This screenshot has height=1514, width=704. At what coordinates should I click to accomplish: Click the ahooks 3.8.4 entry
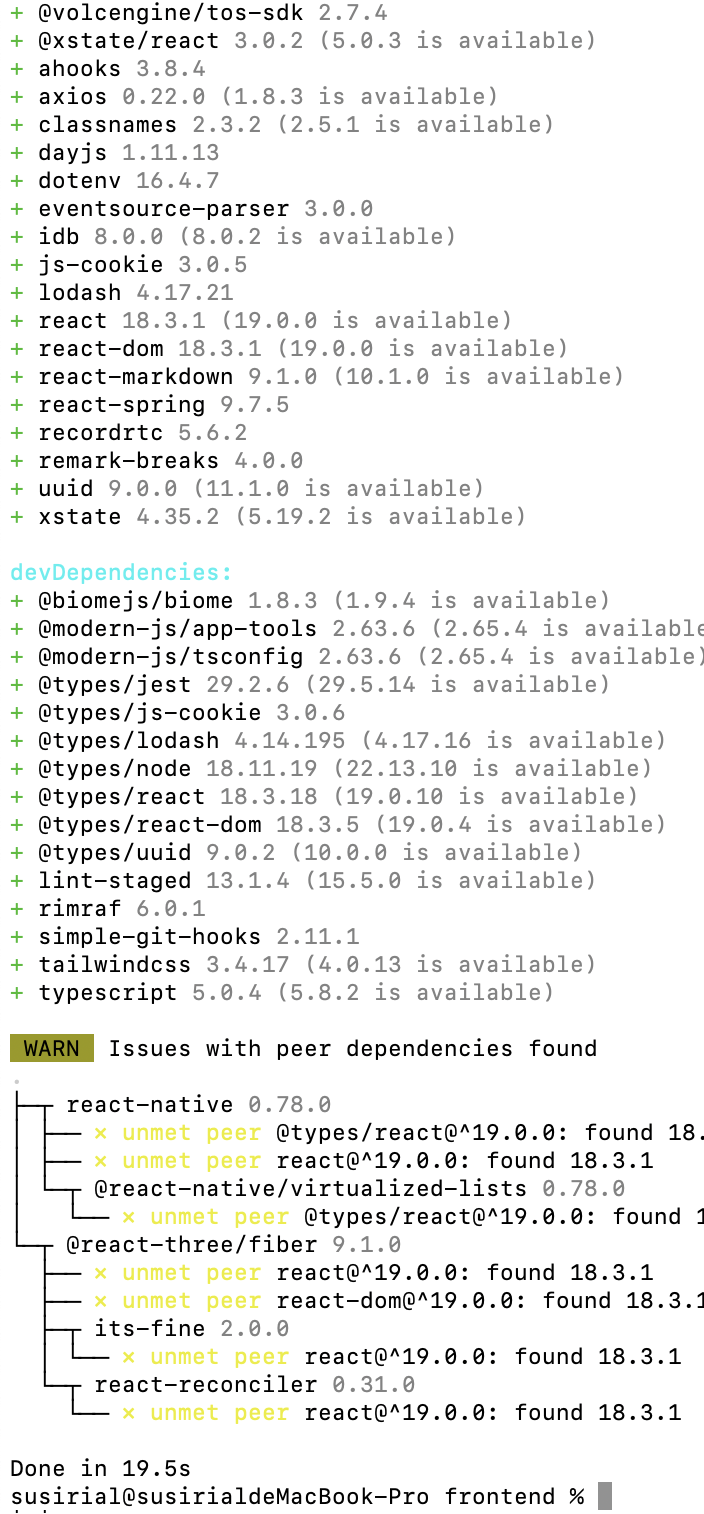[108, 69]
